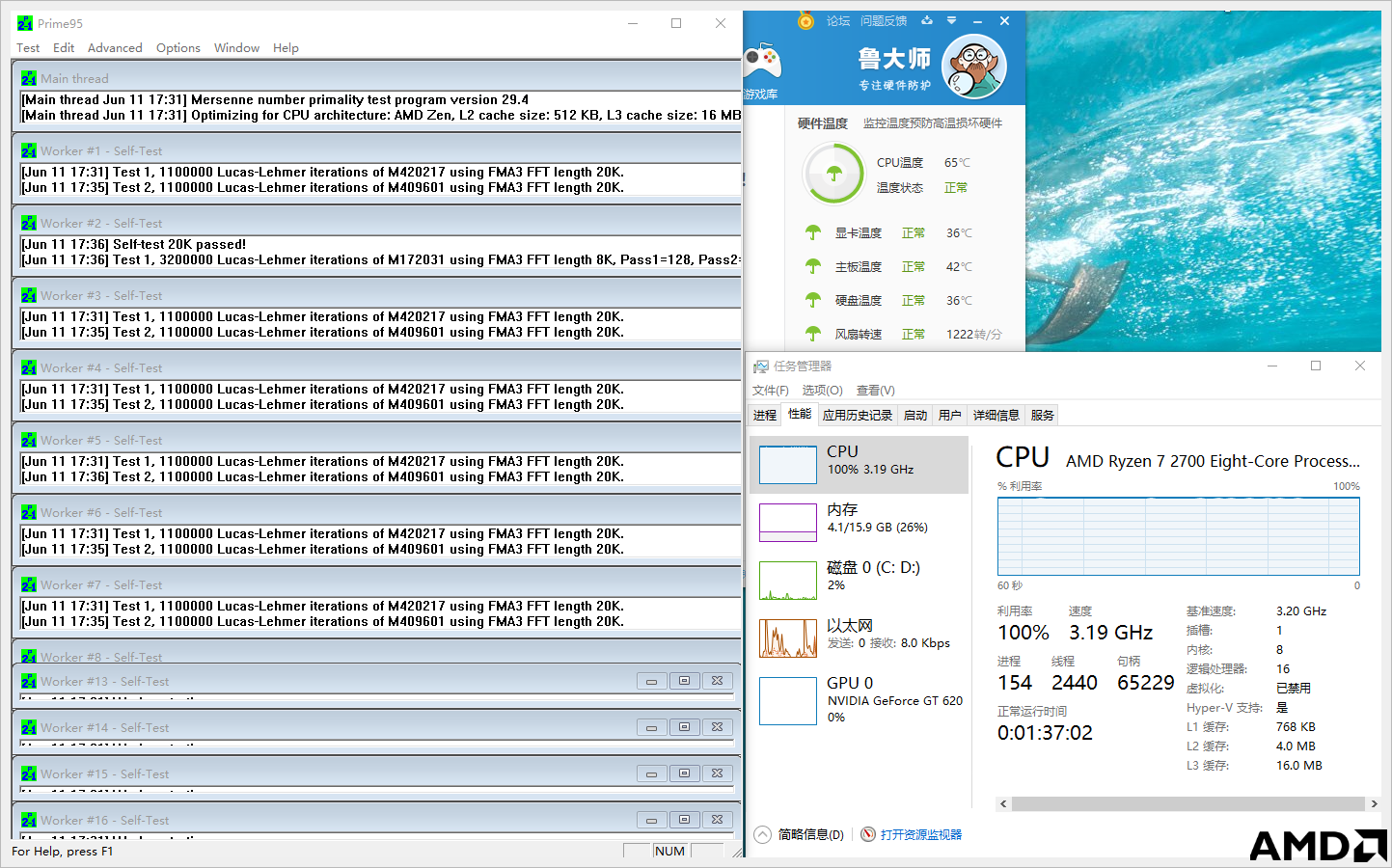
Task: Click the Worker #13 Self-Test window icon
Action: (29, 681)
